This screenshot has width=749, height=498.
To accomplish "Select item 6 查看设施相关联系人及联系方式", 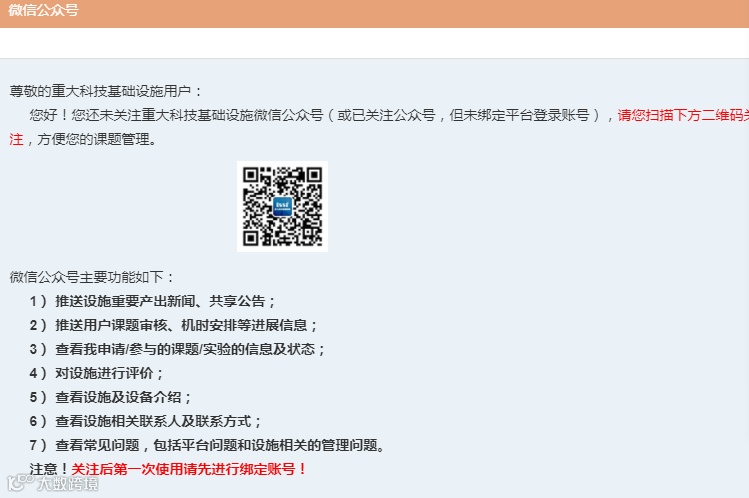I will 145,421.
